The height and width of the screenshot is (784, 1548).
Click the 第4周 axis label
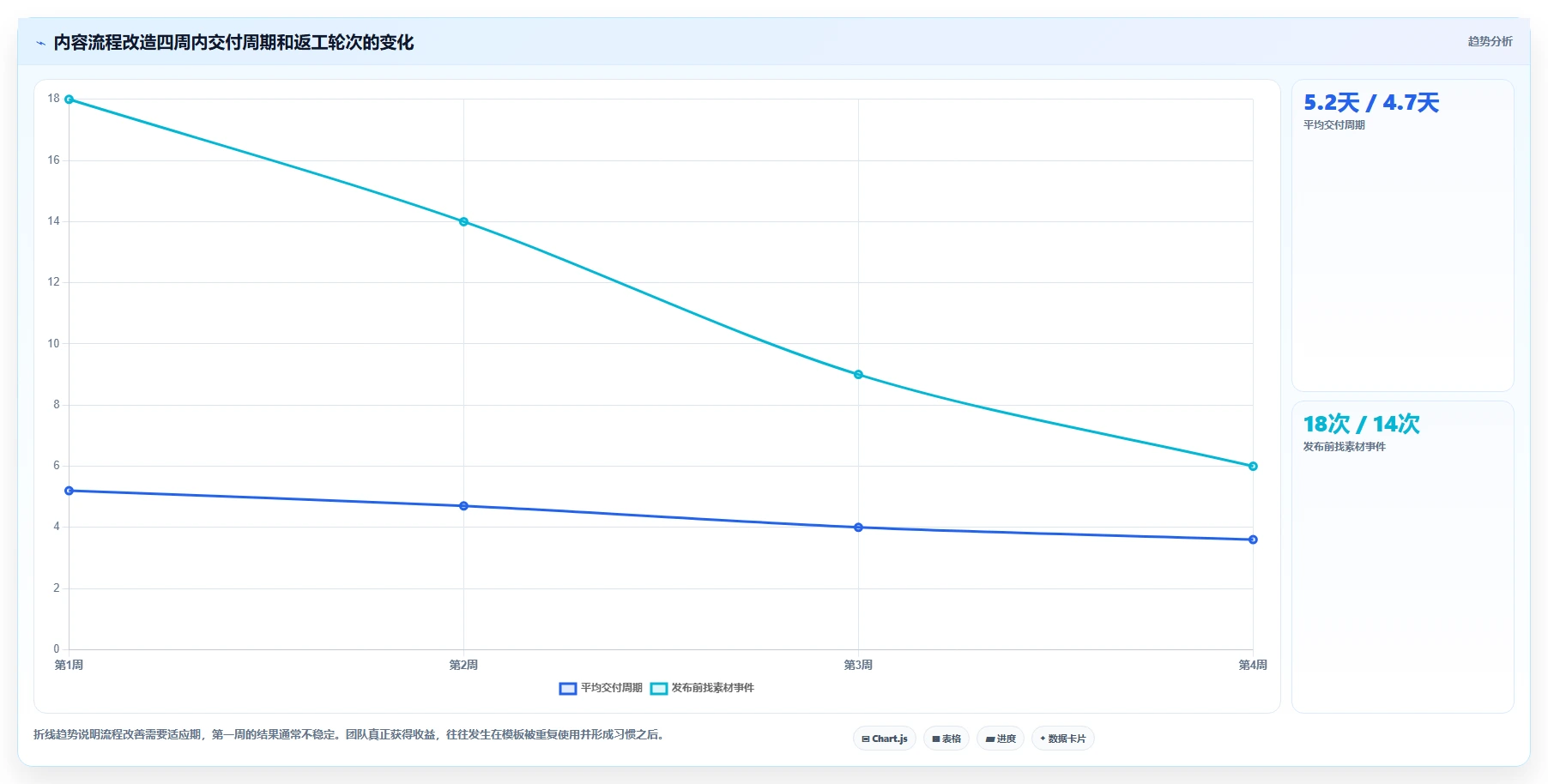[1253, 665]
